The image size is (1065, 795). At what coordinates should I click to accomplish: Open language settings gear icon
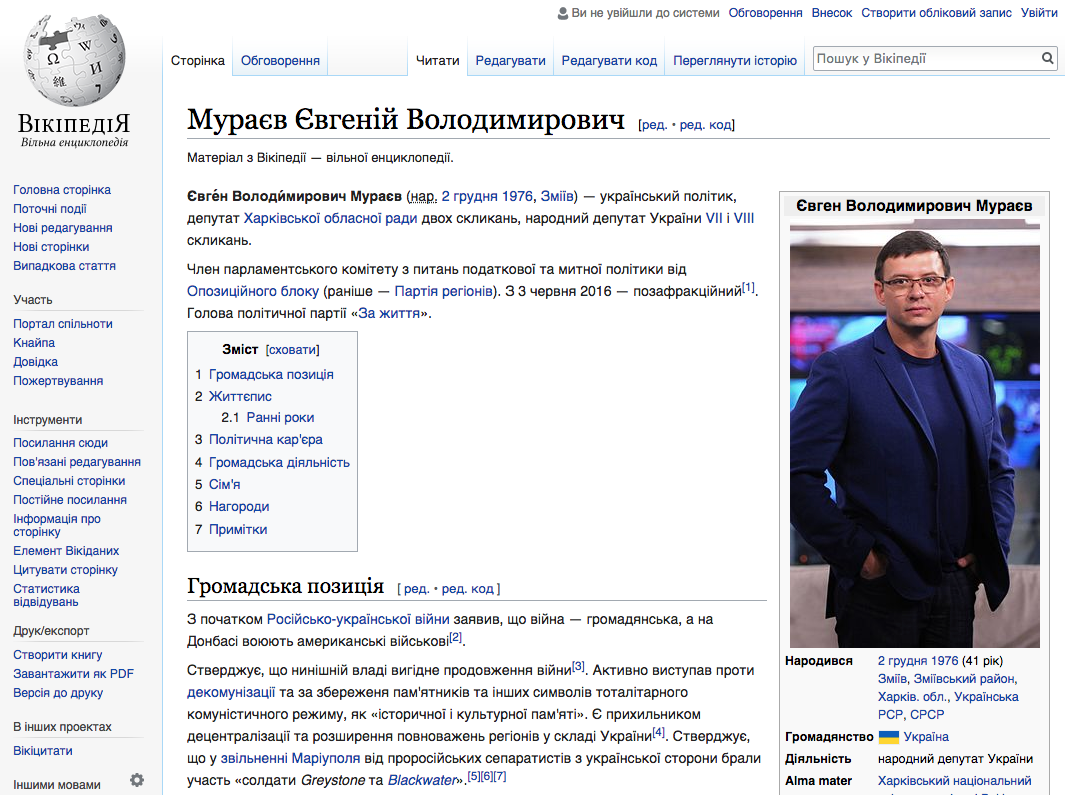click(137, 780)
